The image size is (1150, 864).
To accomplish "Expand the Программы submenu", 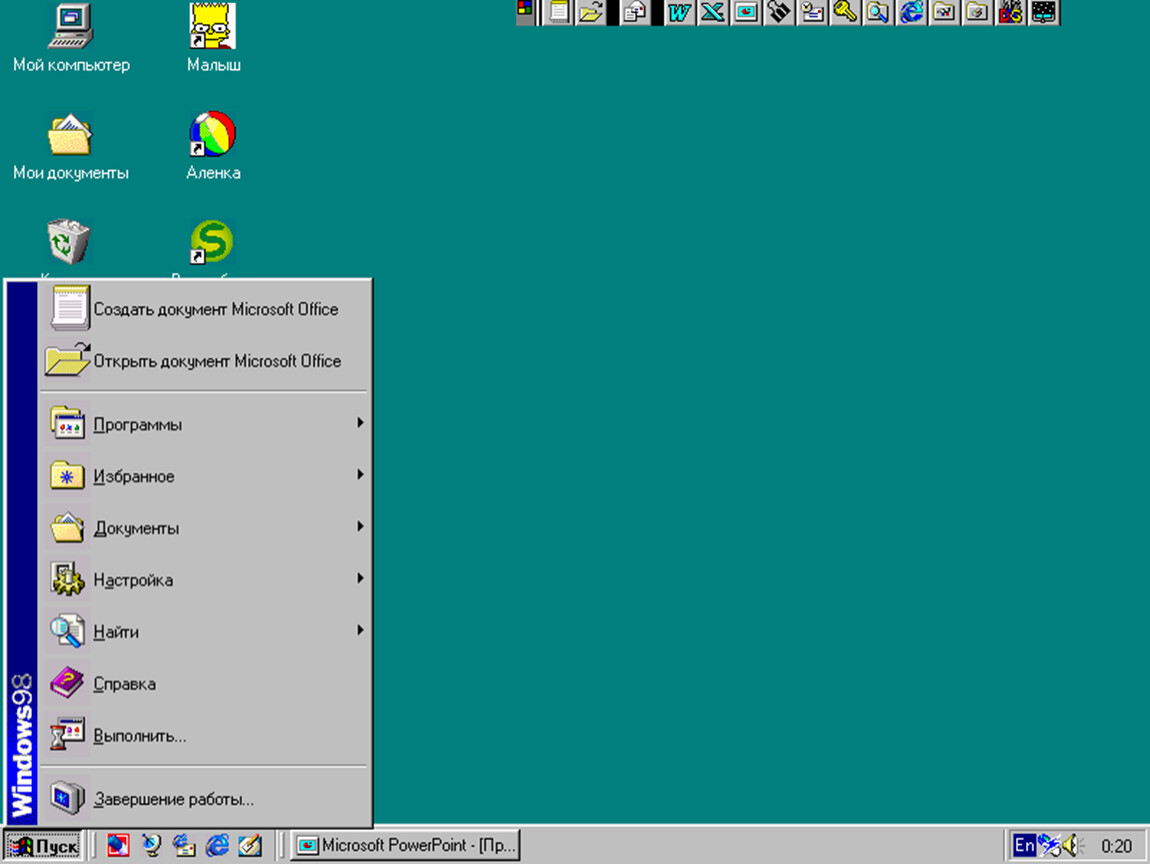I will (205, 424).
